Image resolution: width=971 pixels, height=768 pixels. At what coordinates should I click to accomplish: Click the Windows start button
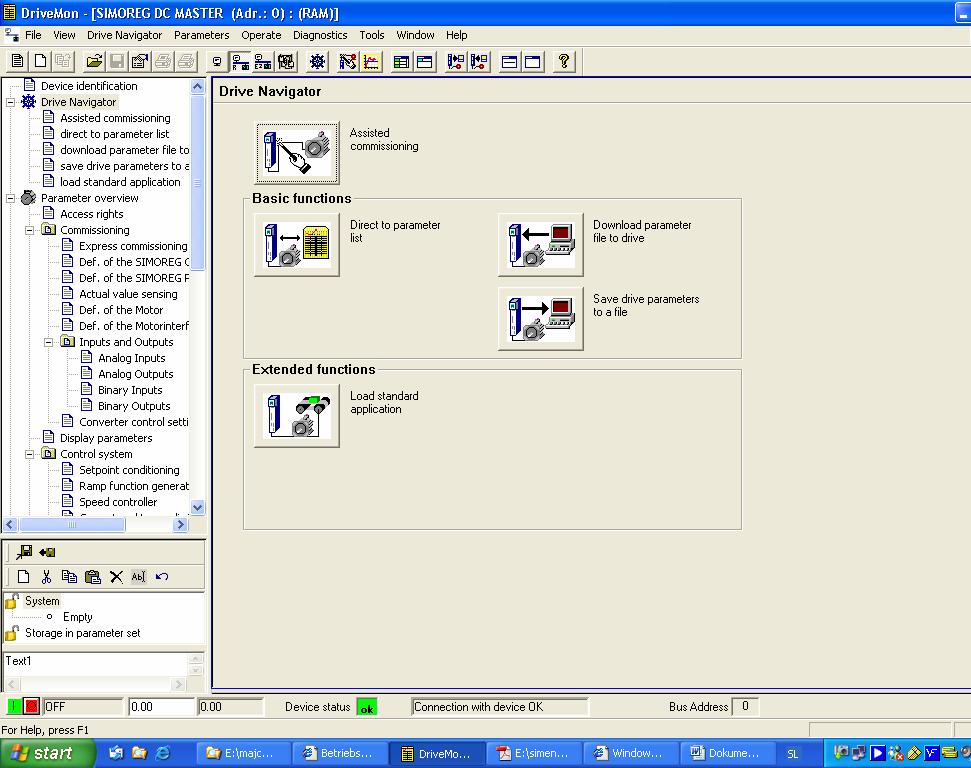[x=48, y=753]
